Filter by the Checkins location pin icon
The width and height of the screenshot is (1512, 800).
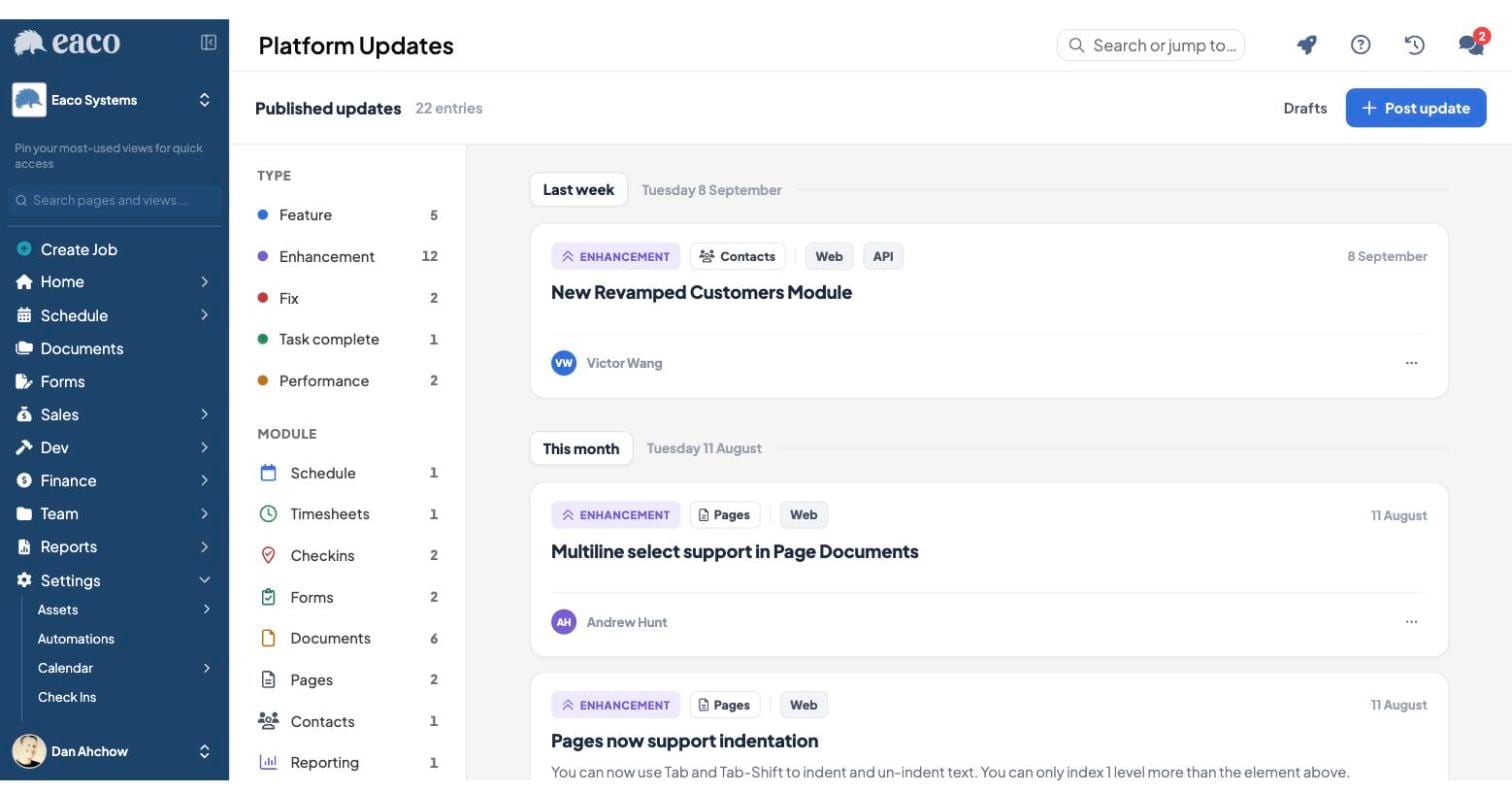tap(268, 555)
